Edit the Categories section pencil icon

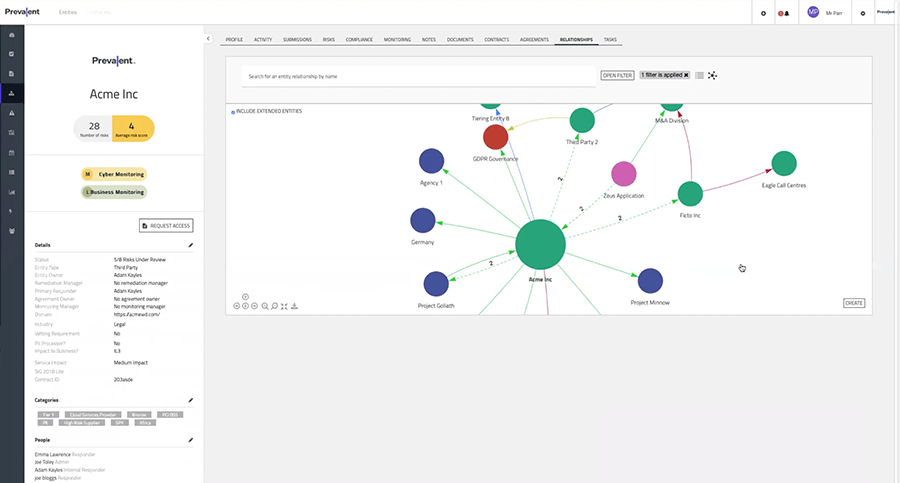click(191, 400)
